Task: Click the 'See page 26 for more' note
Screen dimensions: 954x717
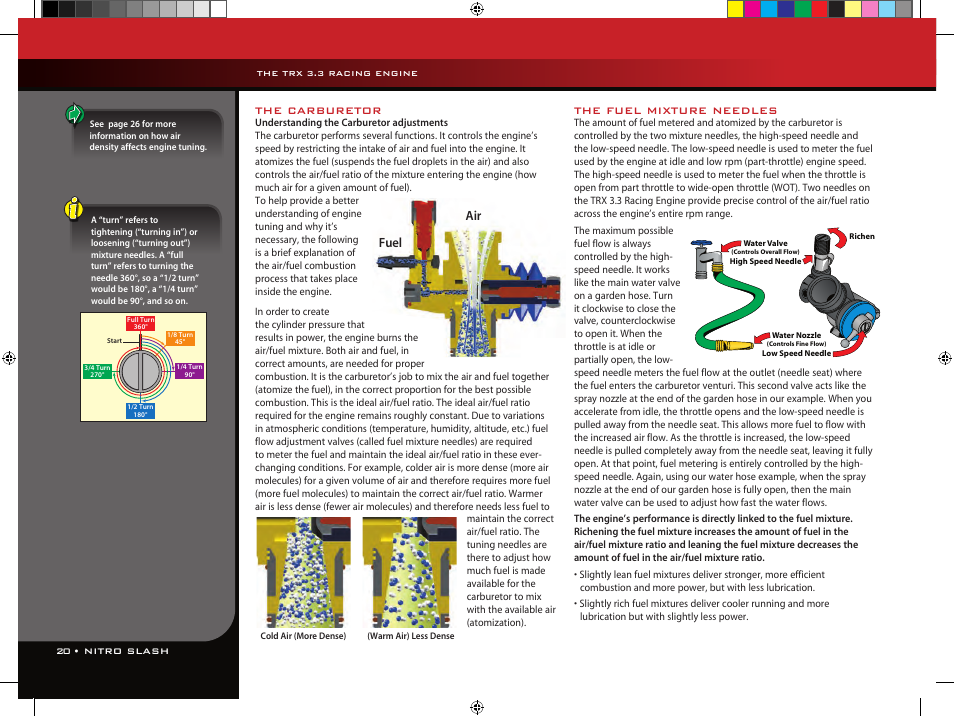Action: pyautogui.click(x=148, y=135)
